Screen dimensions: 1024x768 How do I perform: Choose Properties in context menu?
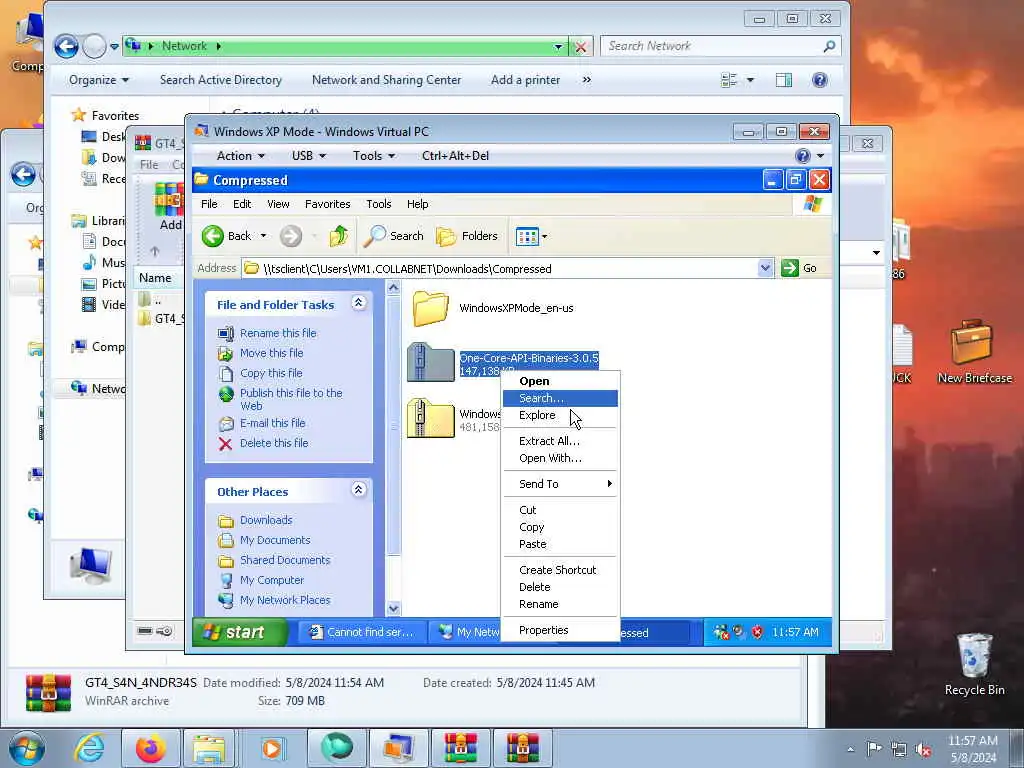coord(560,630)
